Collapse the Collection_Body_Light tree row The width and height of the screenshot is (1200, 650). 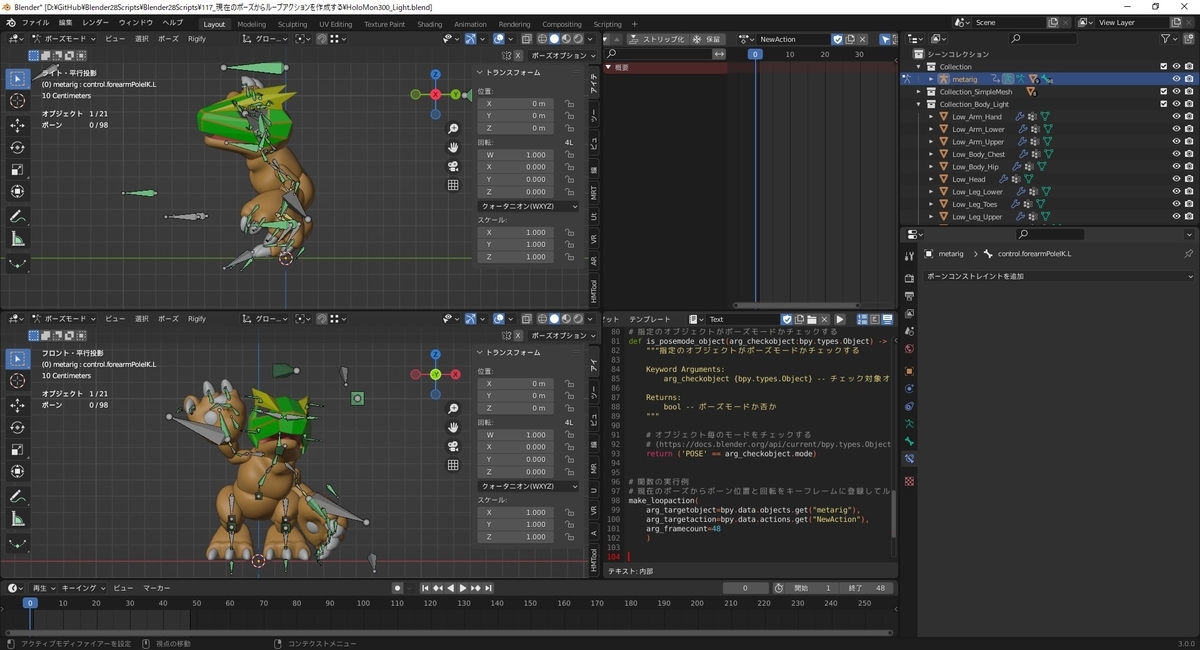tap(919, 104)
